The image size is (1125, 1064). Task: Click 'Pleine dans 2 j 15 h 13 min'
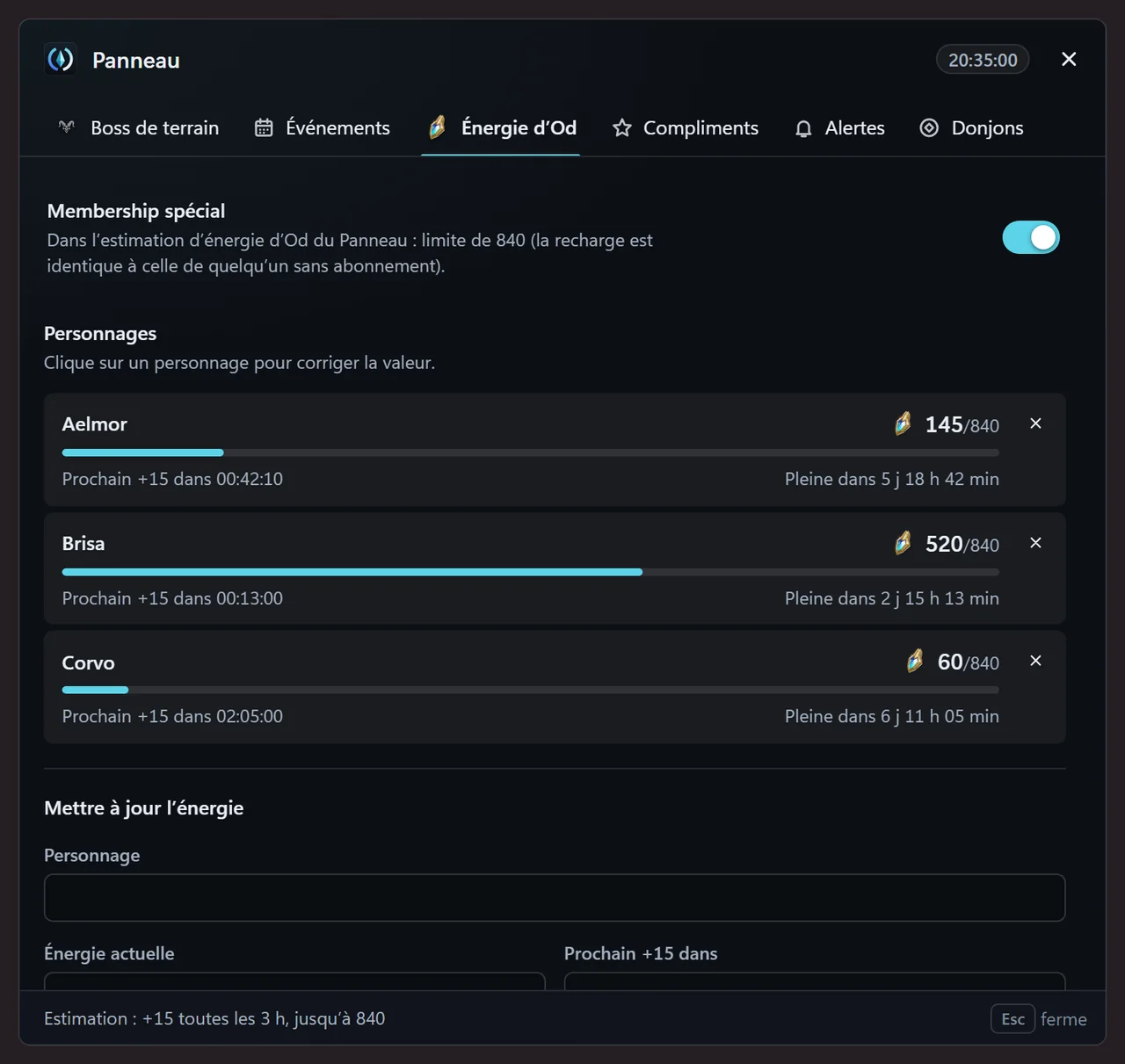point(892,598)
